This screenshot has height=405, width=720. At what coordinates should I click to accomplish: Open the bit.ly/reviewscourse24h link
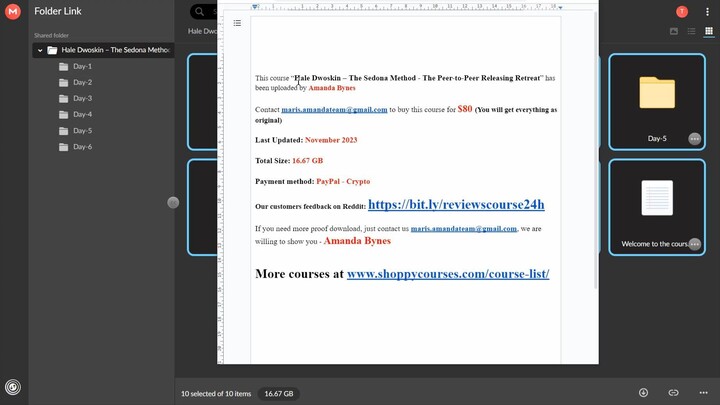[456, 205]
